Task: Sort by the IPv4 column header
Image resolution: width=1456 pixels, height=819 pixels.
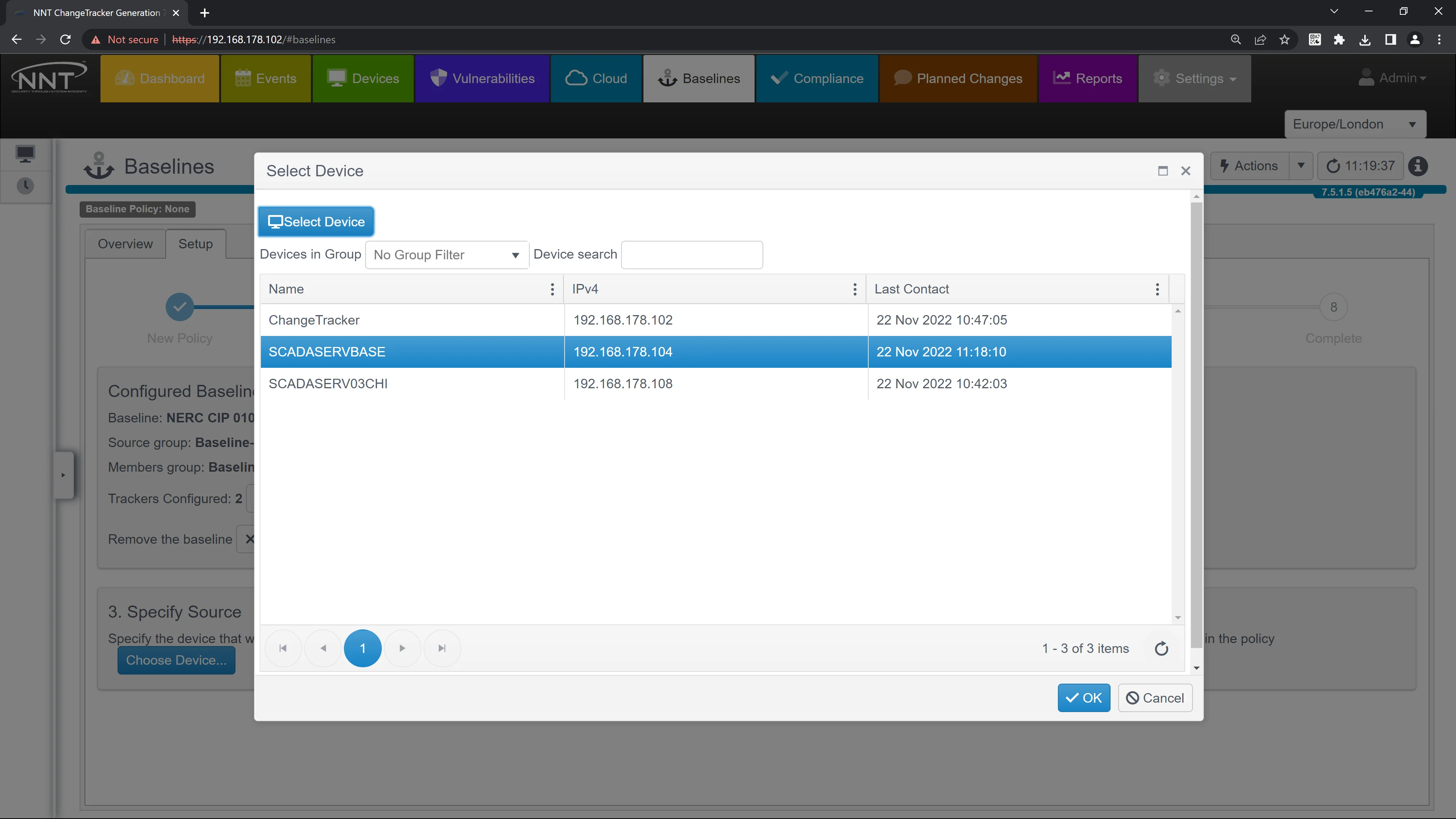Action: point(585,289)
